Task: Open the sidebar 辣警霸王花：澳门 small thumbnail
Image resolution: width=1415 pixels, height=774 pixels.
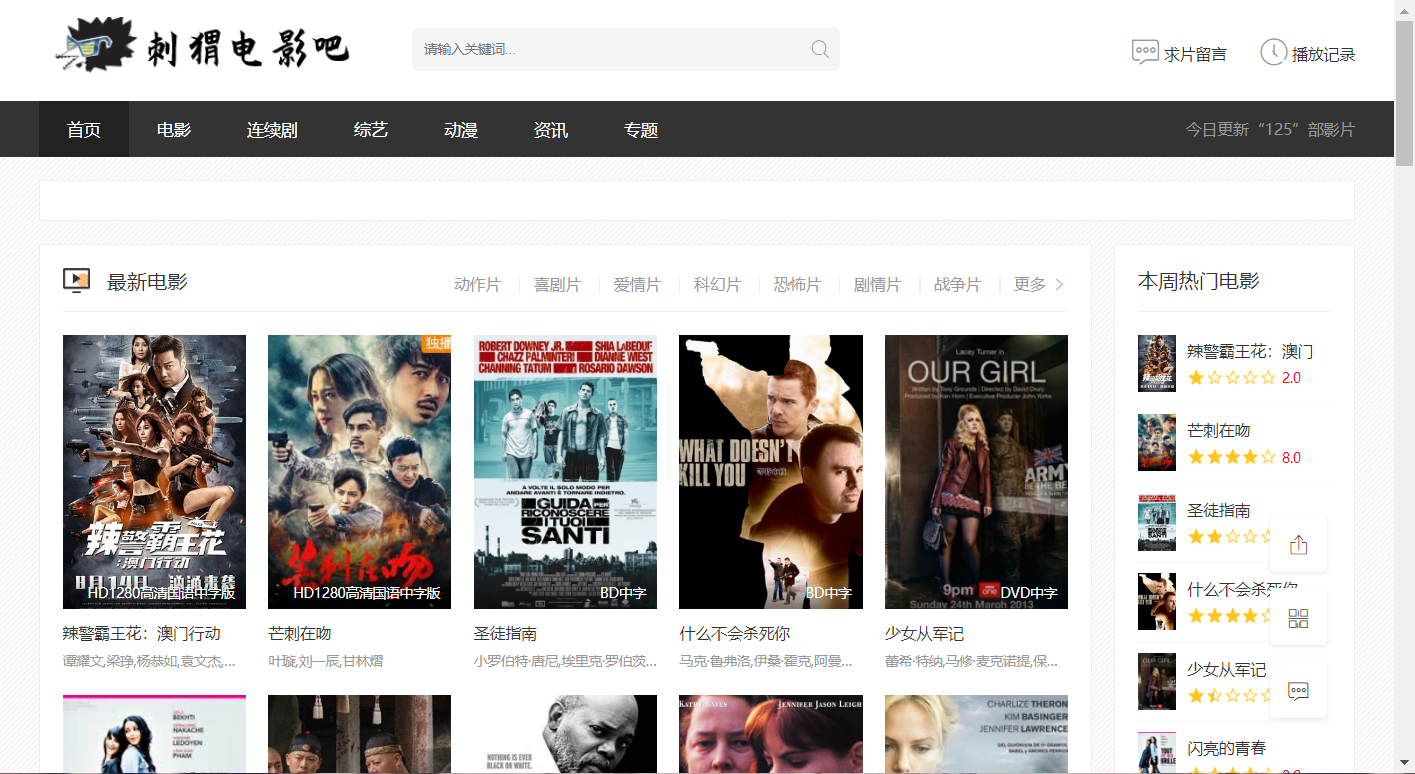Action: click(1157, 363)
